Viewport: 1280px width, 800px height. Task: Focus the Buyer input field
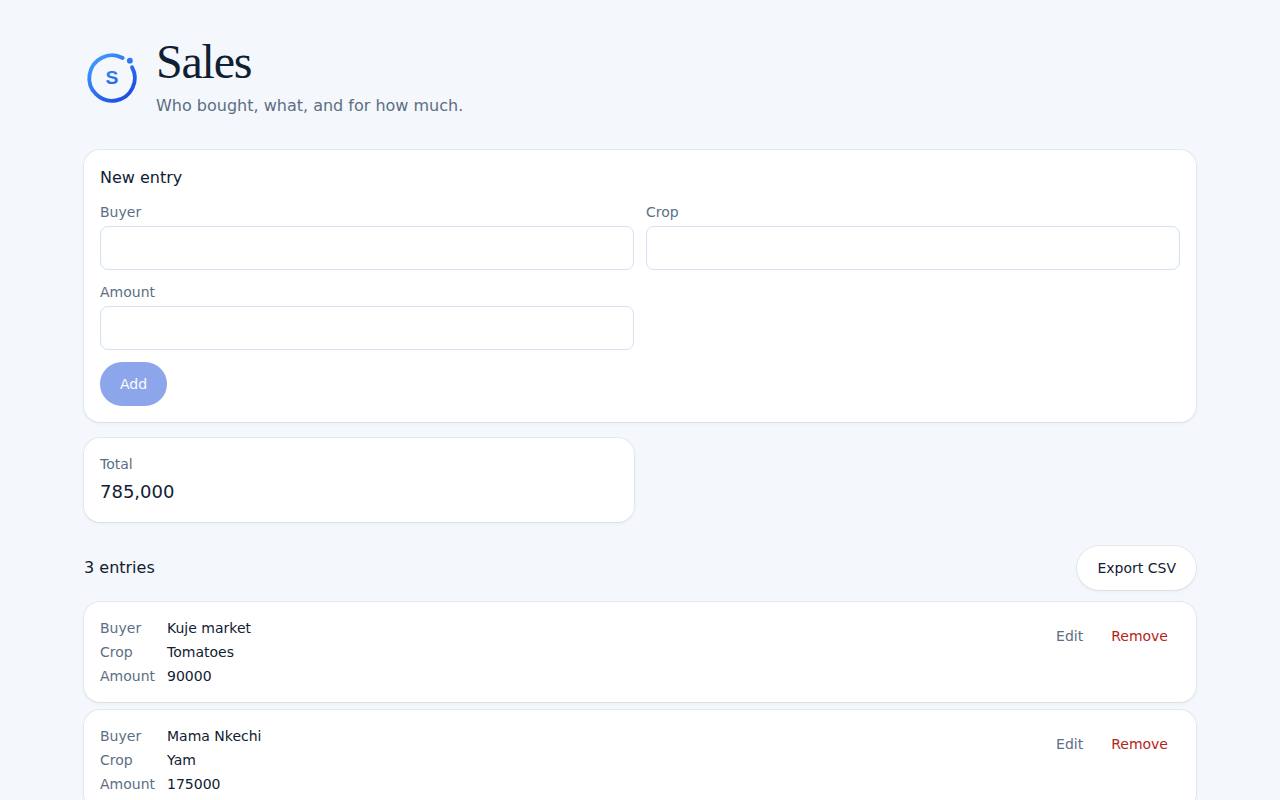(367, 248)
